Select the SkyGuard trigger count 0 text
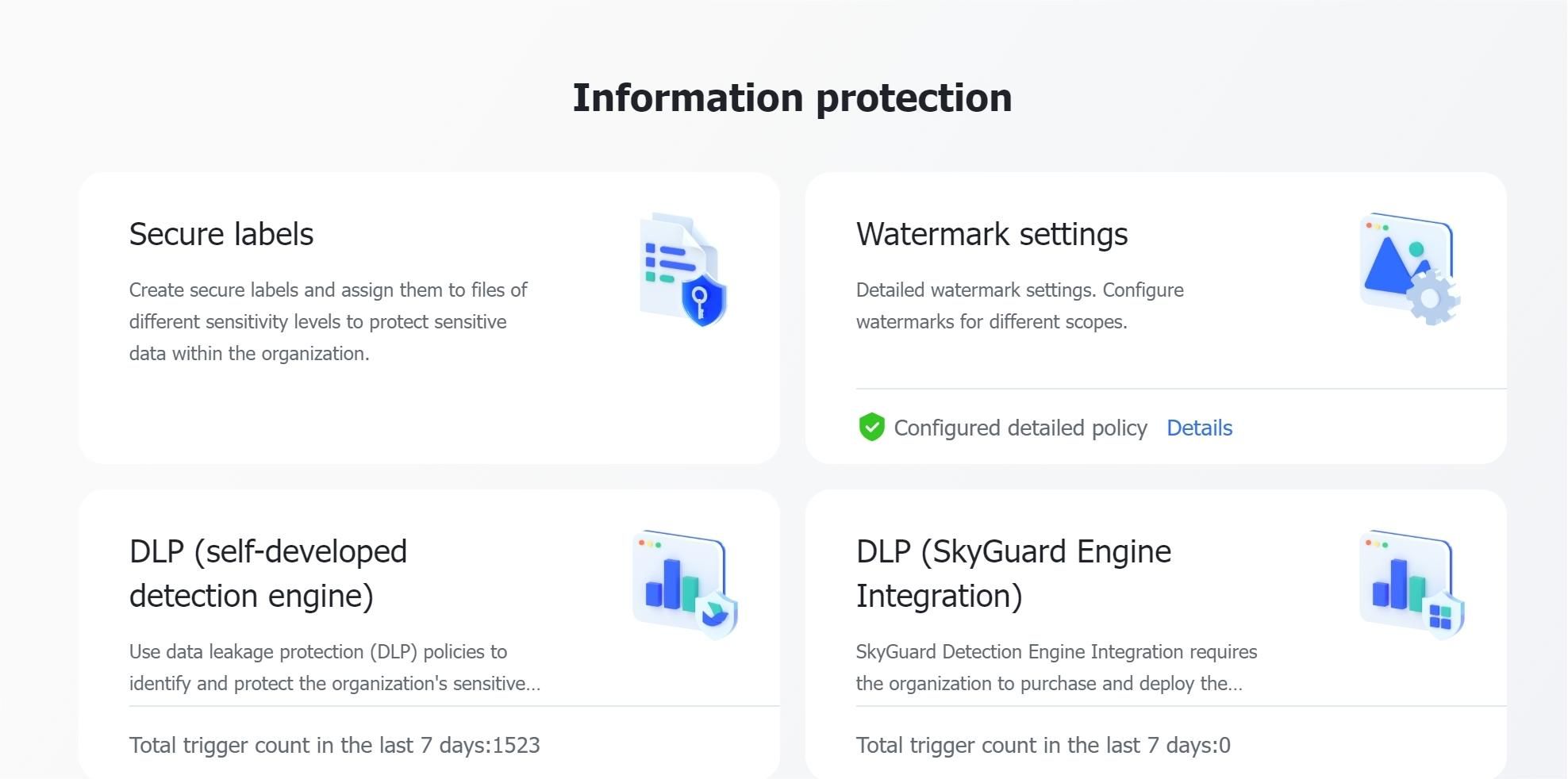Screen dimensions: 1568x779 pyautogui.click(x=1043, y=745)
